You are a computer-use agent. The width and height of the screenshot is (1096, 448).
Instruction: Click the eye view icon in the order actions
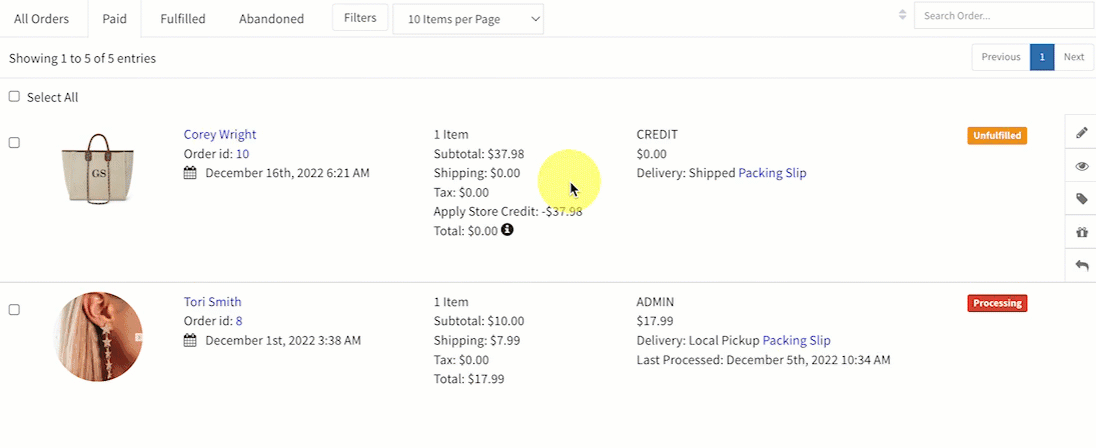click(1081, 166)
